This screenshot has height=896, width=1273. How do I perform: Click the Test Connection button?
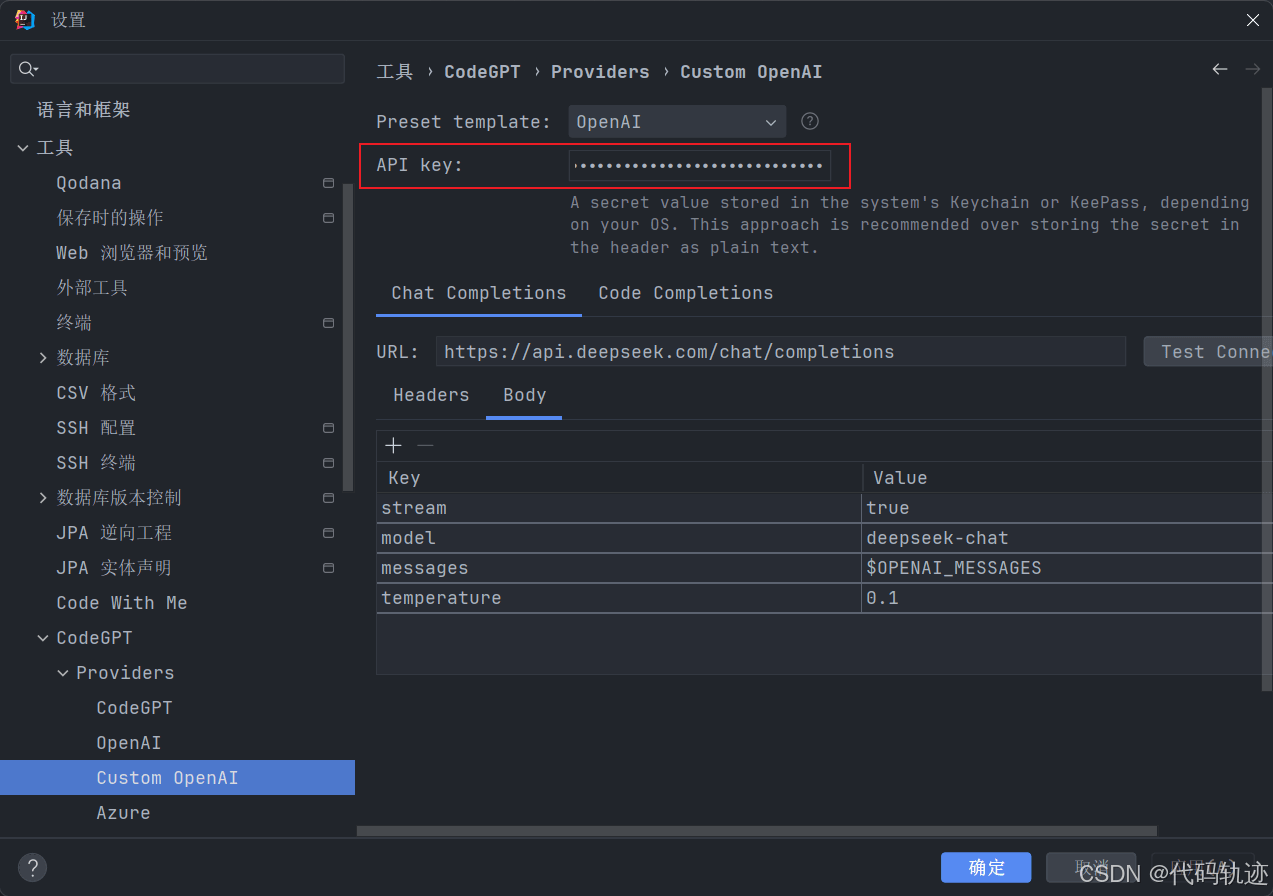tap(1208, 351)
